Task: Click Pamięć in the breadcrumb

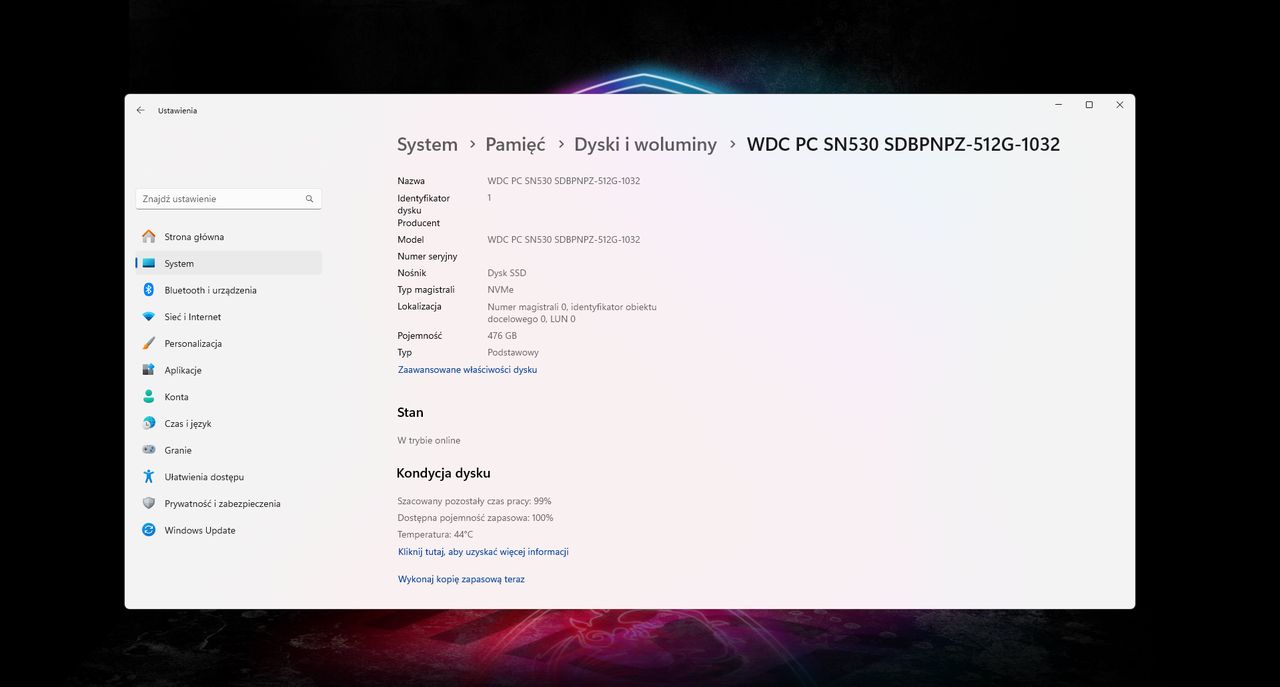Action: (x=515, y=144)
